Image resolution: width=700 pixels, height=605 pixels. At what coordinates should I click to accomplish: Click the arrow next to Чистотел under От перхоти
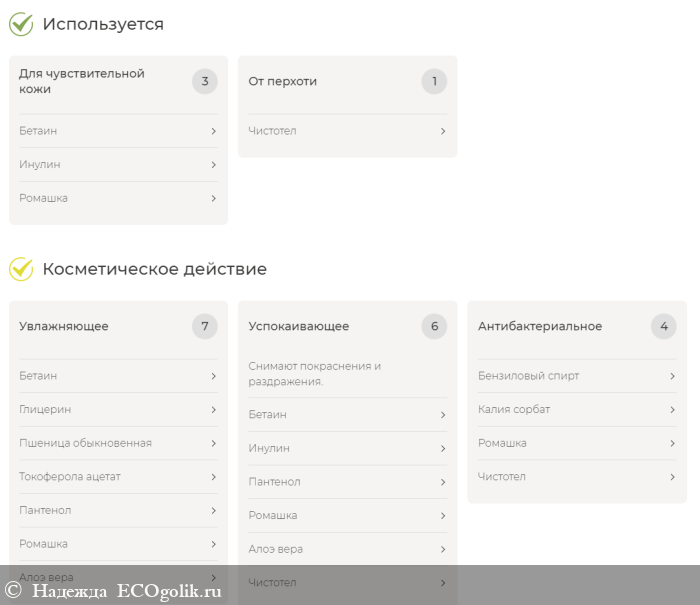click(442, 131)
